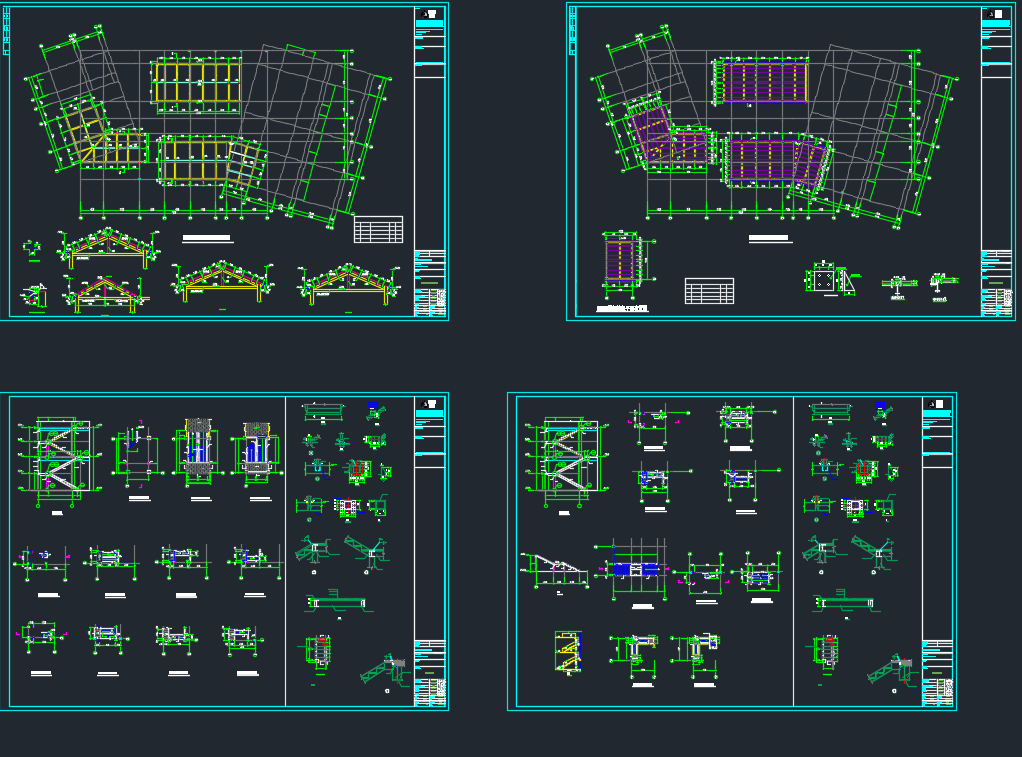Pick the square base plate detail with four bolts
This screenshot has width=1022, height=757.
pos(823,280)
